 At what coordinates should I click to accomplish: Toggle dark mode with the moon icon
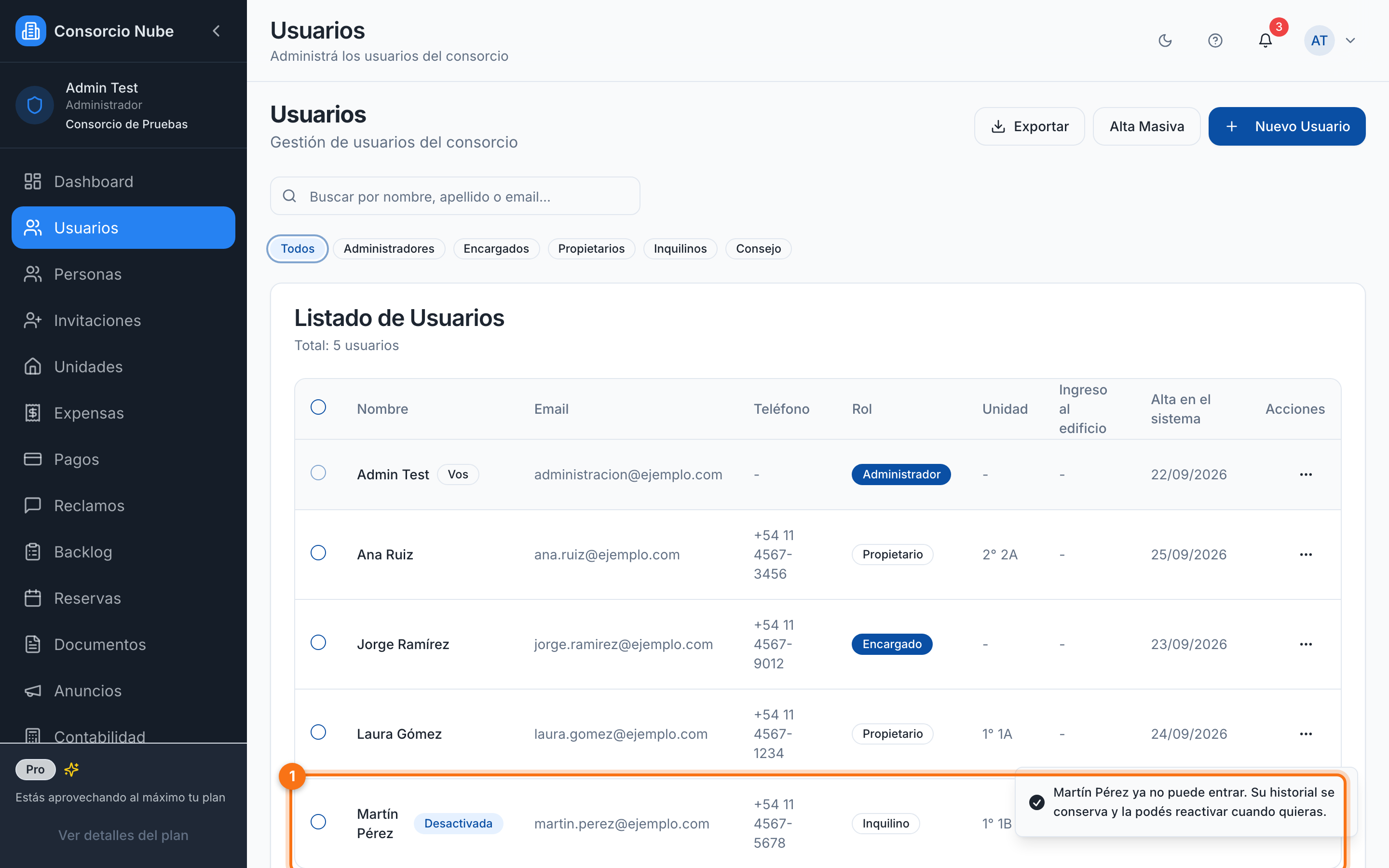[x=1165, y=41]
